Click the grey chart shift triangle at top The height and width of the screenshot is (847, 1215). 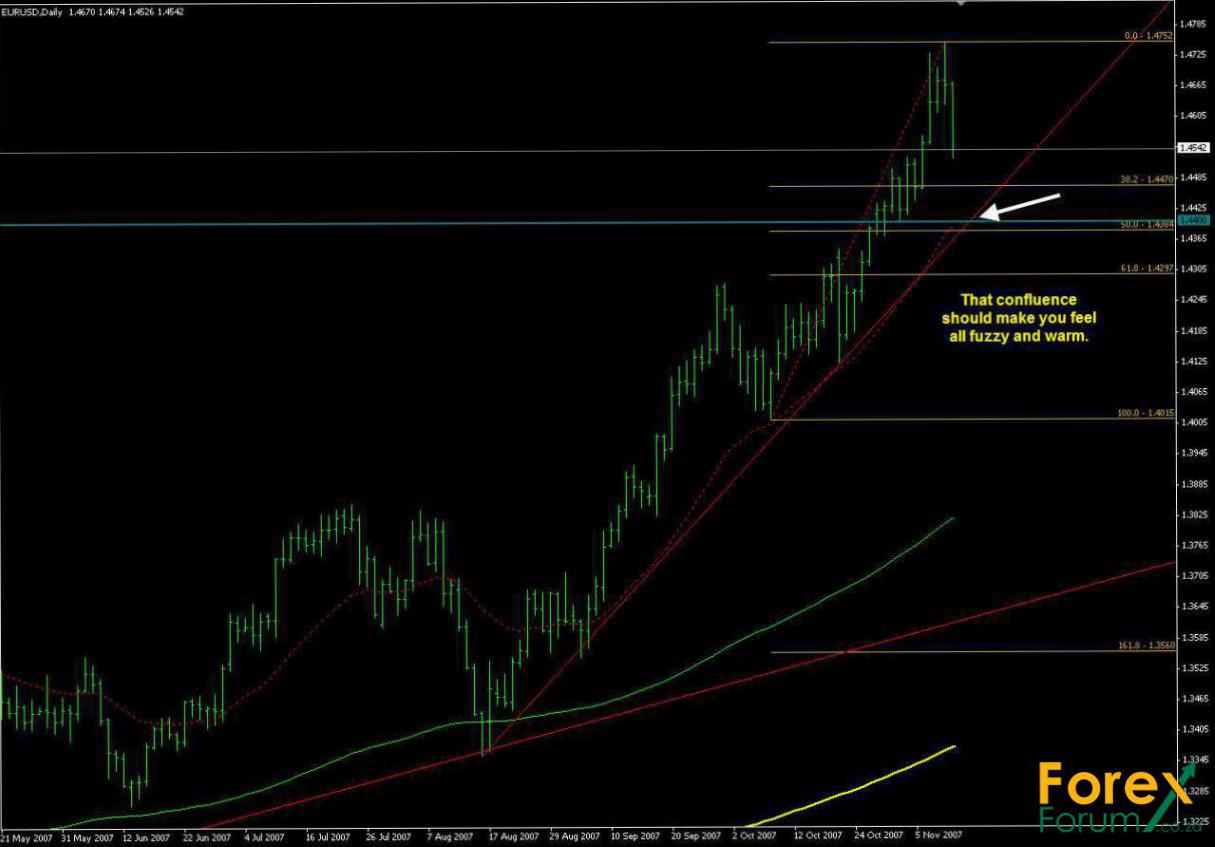tap(961, 4)
